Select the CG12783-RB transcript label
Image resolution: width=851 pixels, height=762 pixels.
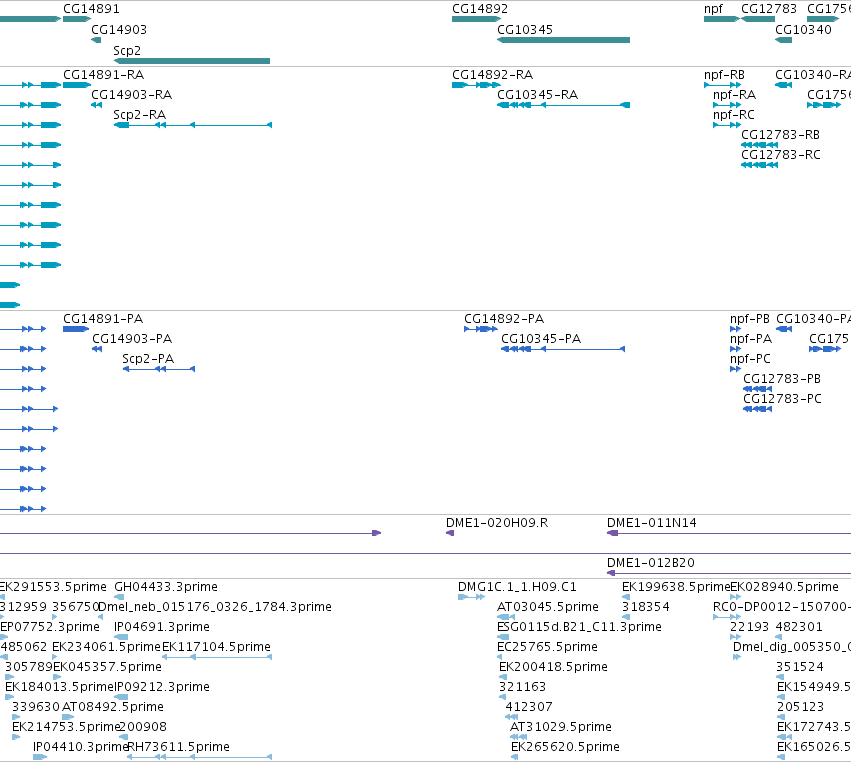coord(780,135)
